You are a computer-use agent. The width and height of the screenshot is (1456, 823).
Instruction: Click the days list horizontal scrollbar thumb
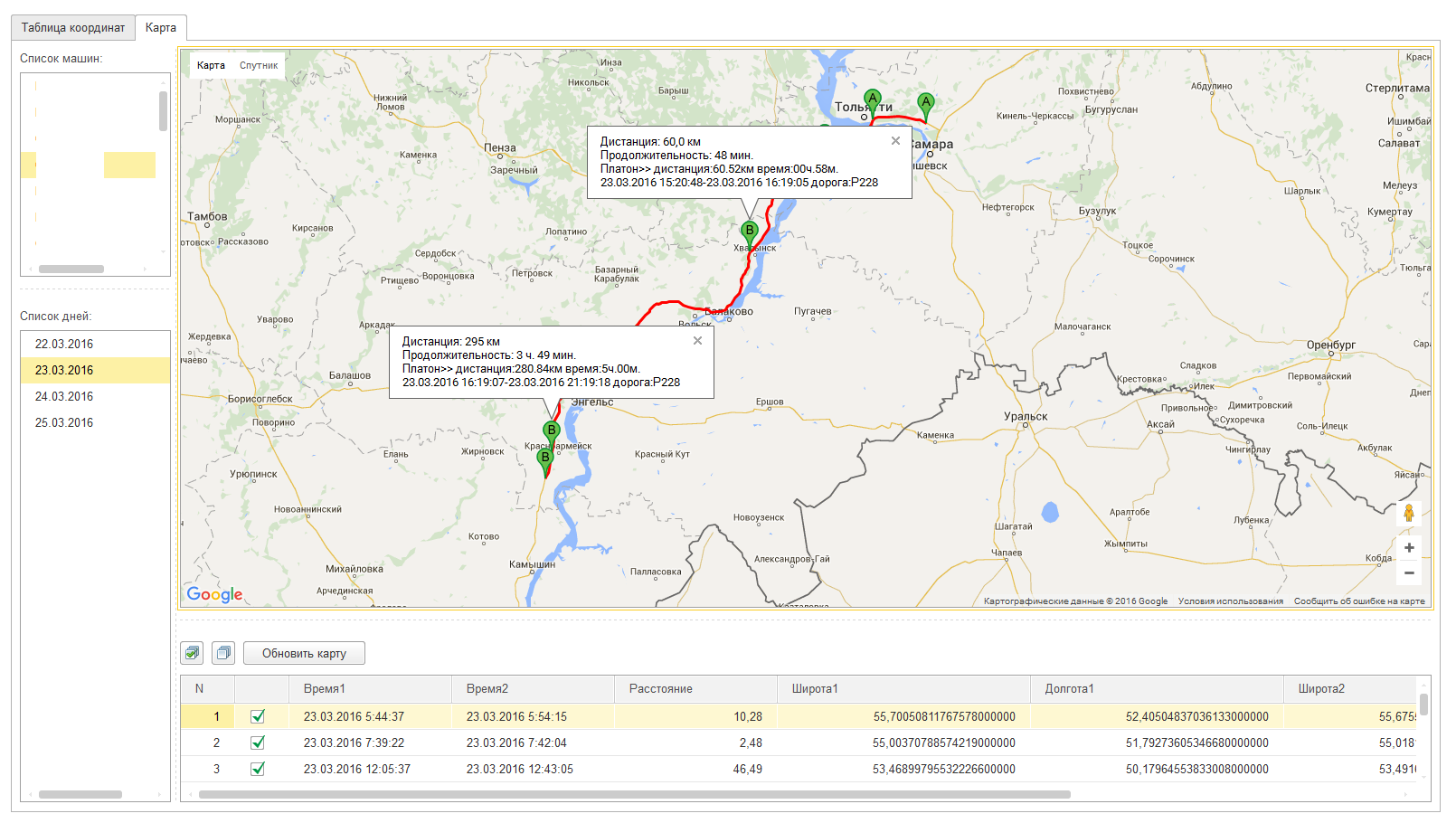[80, 794]
